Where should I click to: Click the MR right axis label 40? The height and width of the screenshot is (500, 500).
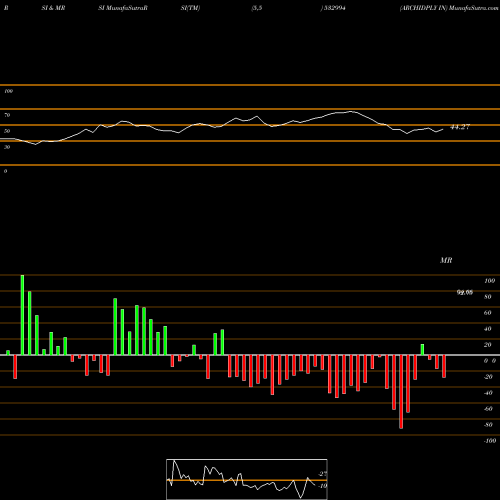click(488, 329)
